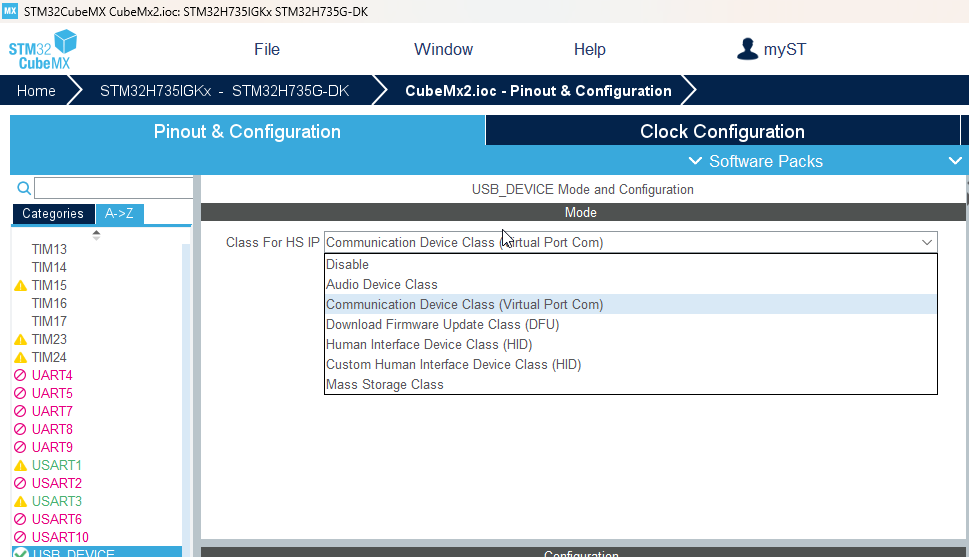Click the disabled icon beside USART2
969x557 pixels.
[x=20, y=483]
